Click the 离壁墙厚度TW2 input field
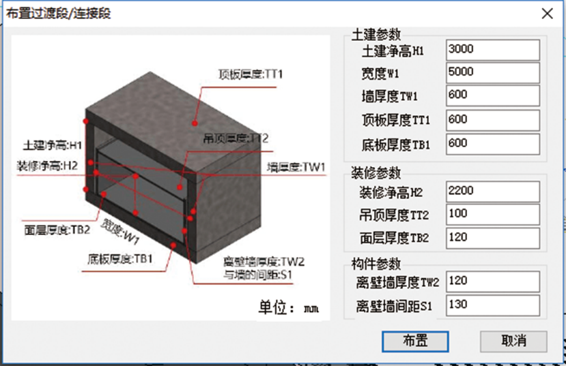566x366 pixels. [x=493, y=282]
